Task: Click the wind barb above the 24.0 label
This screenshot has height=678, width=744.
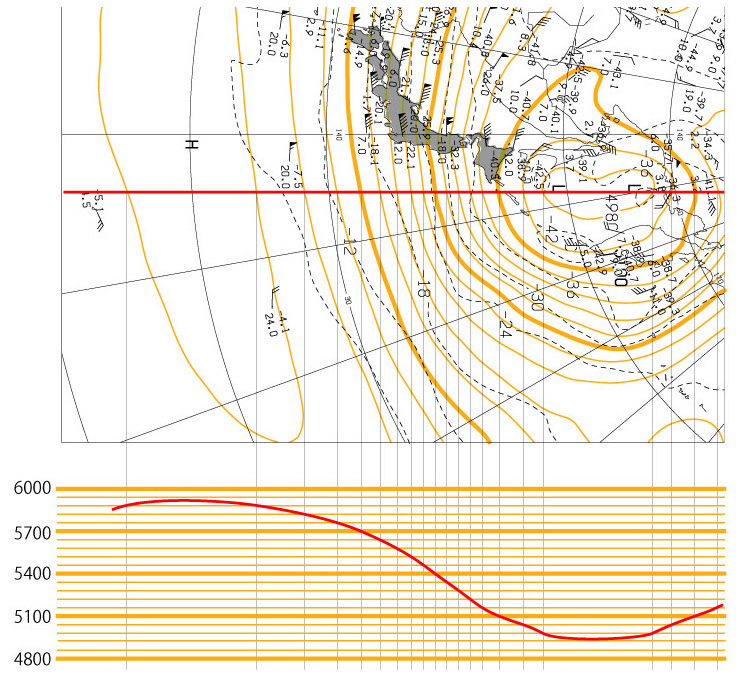Action: click(275, 295)
